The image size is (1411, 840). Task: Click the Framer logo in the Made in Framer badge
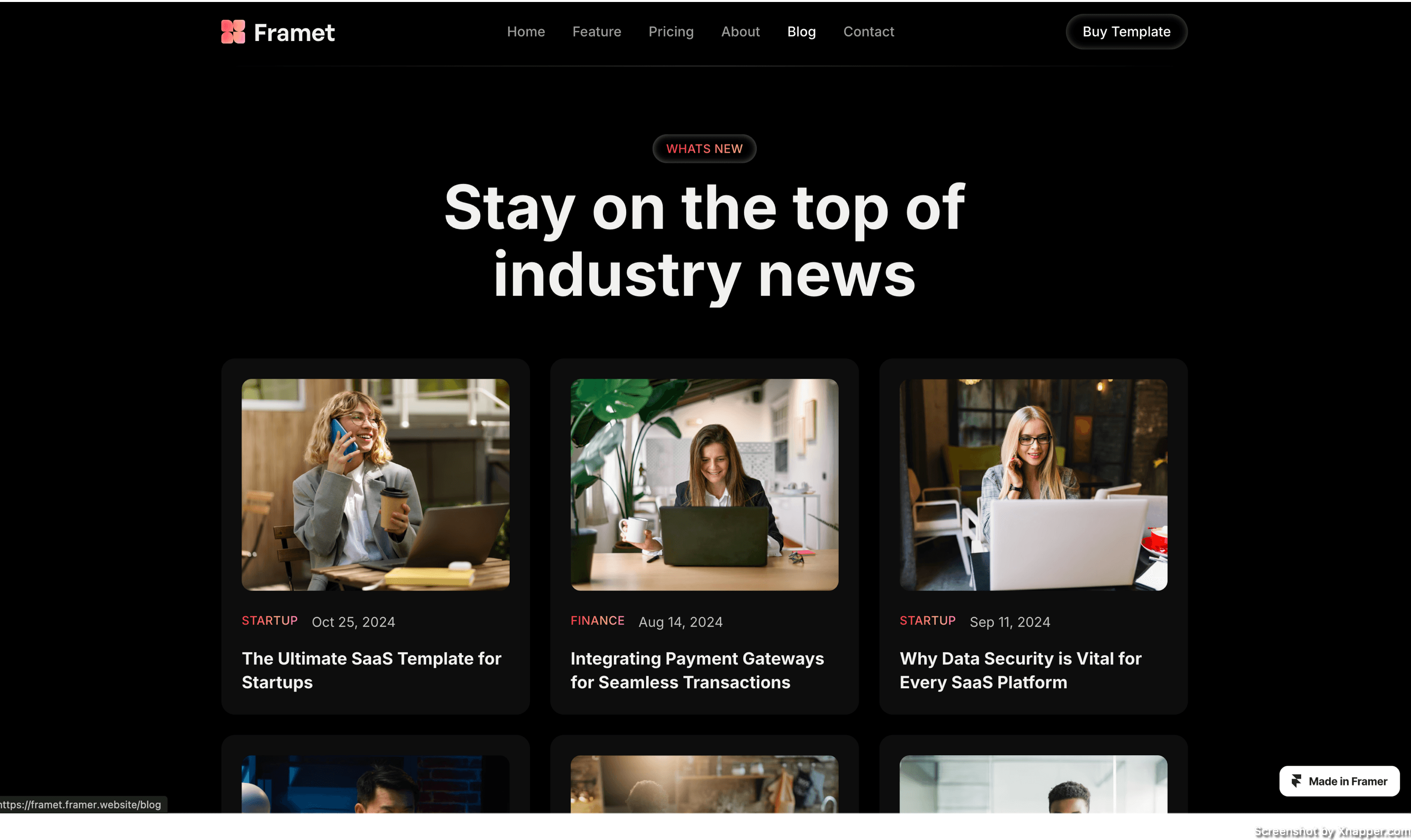pos(1296,781)
